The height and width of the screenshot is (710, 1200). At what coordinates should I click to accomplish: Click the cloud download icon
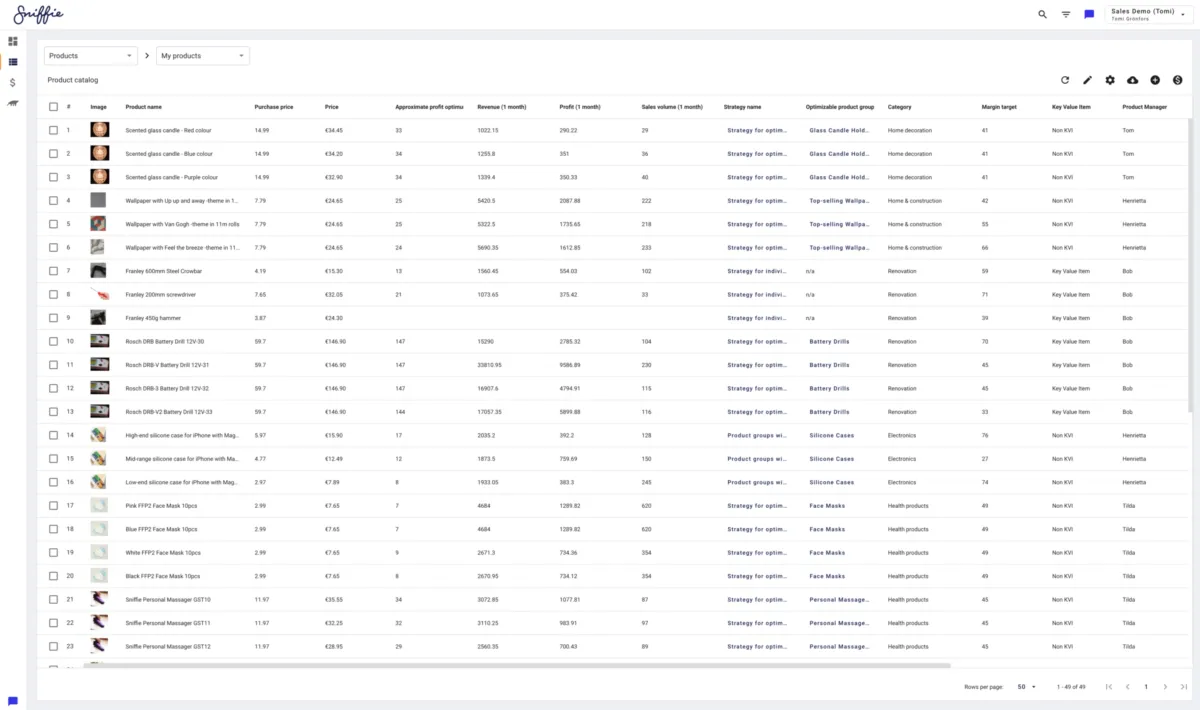pos(1132,80)
